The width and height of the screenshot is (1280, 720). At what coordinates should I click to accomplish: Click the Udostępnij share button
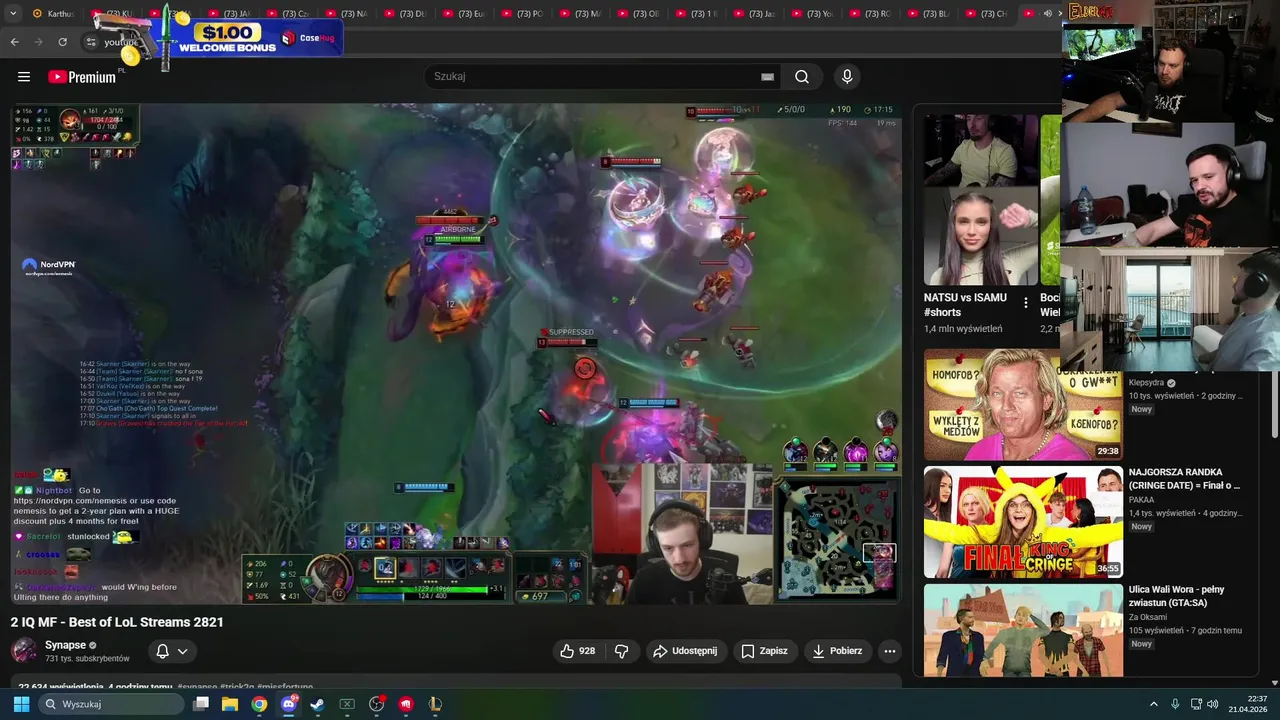(x=685, y=651)
